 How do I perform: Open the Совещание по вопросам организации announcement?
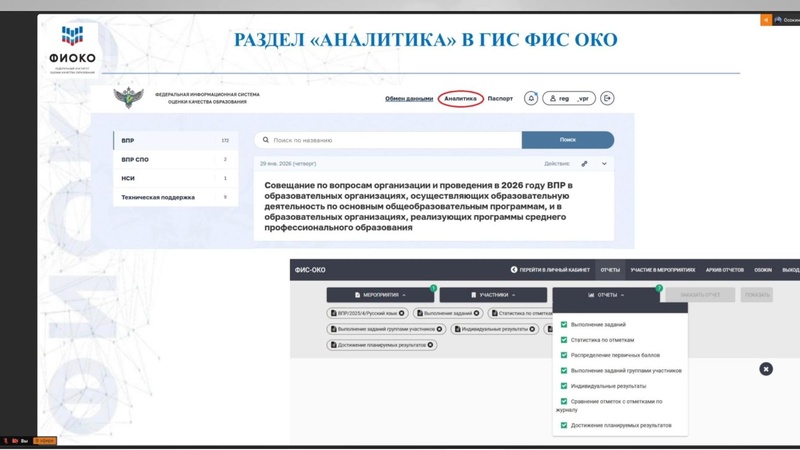pos(418,206)
